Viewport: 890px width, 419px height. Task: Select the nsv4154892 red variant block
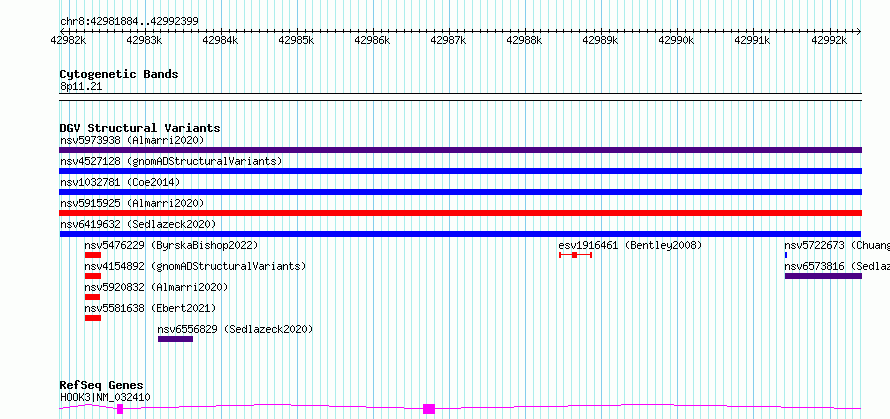click(x=93, y=276)
